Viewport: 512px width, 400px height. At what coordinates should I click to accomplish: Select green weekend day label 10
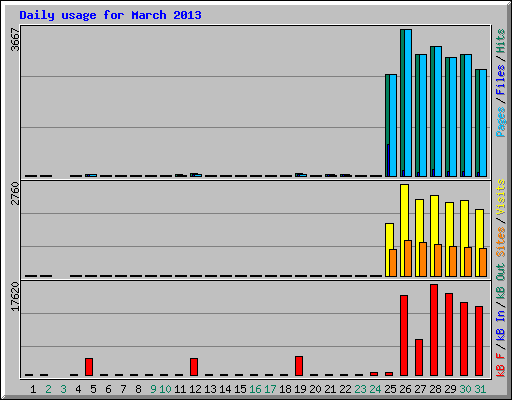(165, 389)
